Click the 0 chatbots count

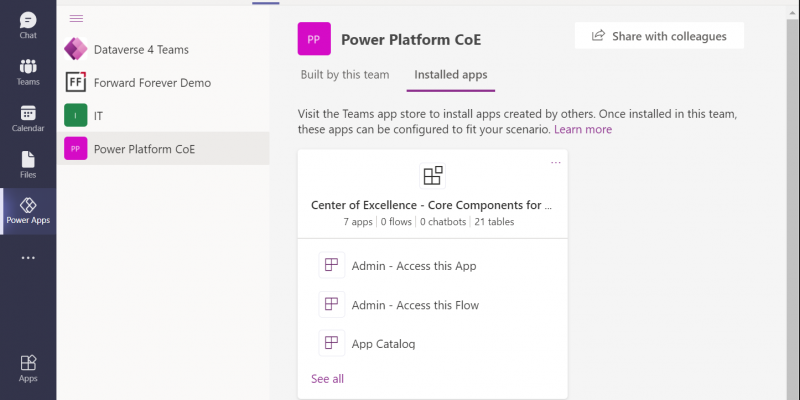coord(443,222)
